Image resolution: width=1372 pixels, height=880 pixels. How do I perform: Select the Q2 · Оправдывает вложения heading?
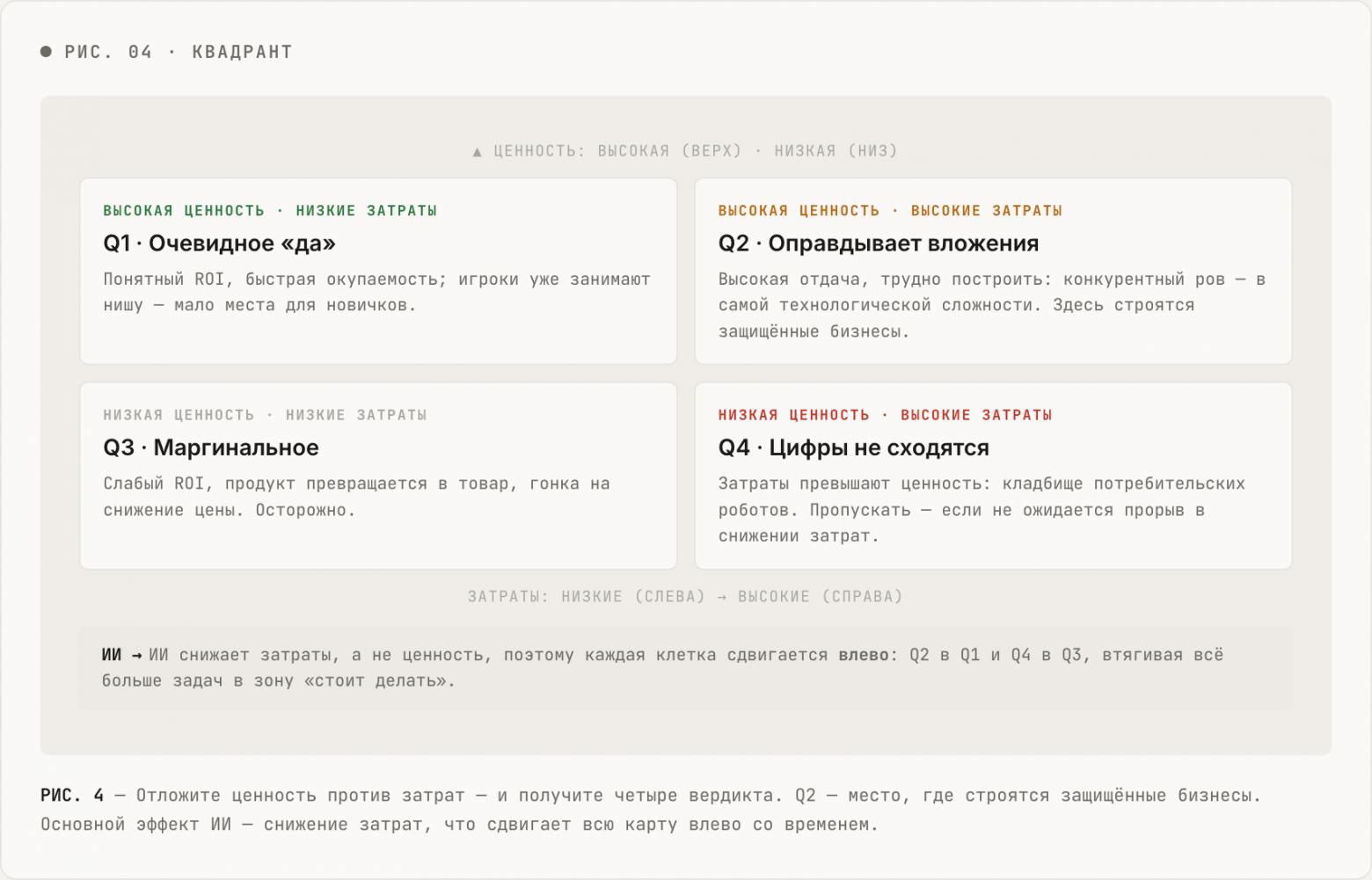tap(879, 244)
